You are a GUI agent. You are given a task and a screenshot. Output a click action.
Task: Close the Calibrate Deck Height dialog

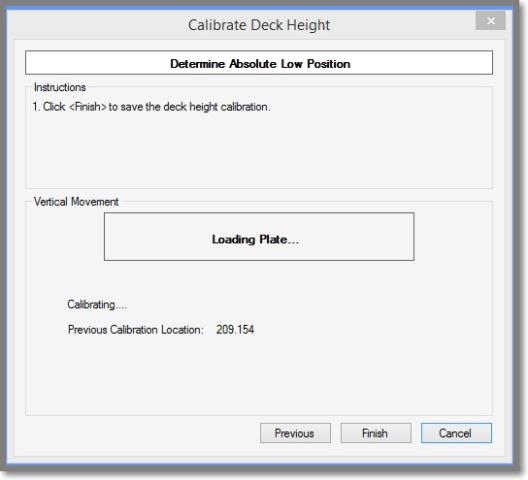[x=491, y=21]
